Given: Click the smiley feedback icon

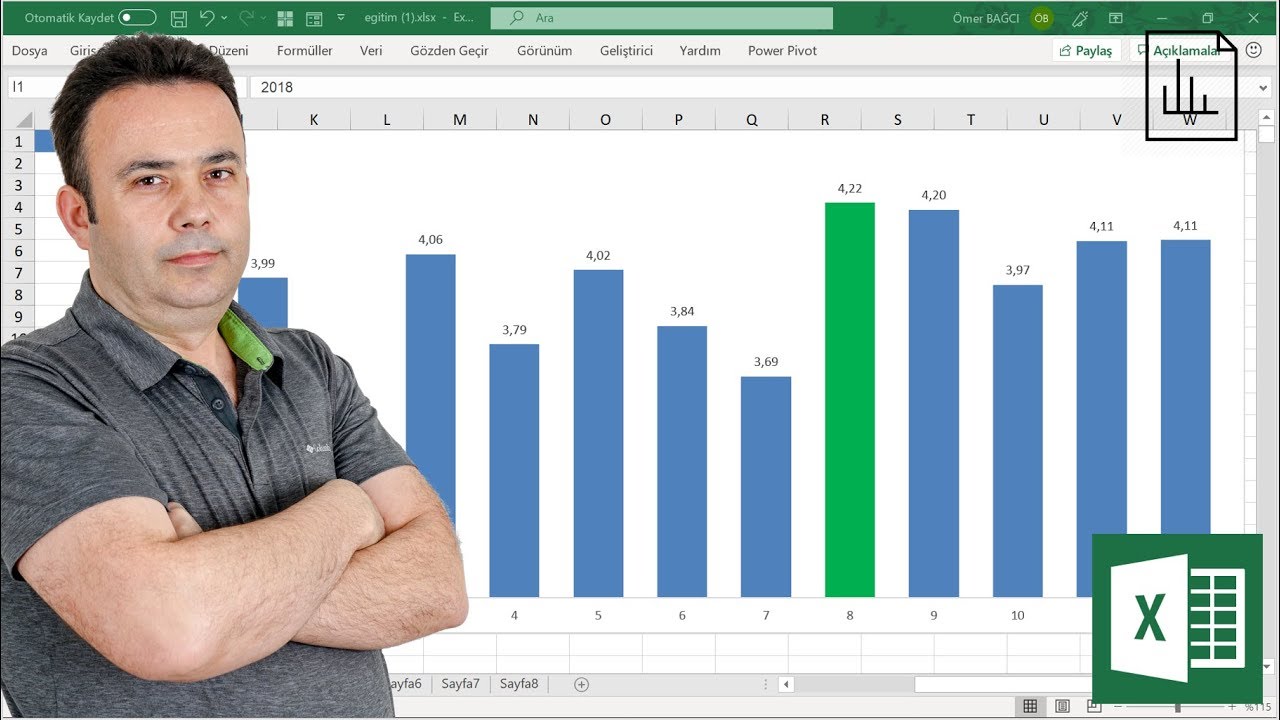Looking at the screenshot, I should (x=1253, y=50).
